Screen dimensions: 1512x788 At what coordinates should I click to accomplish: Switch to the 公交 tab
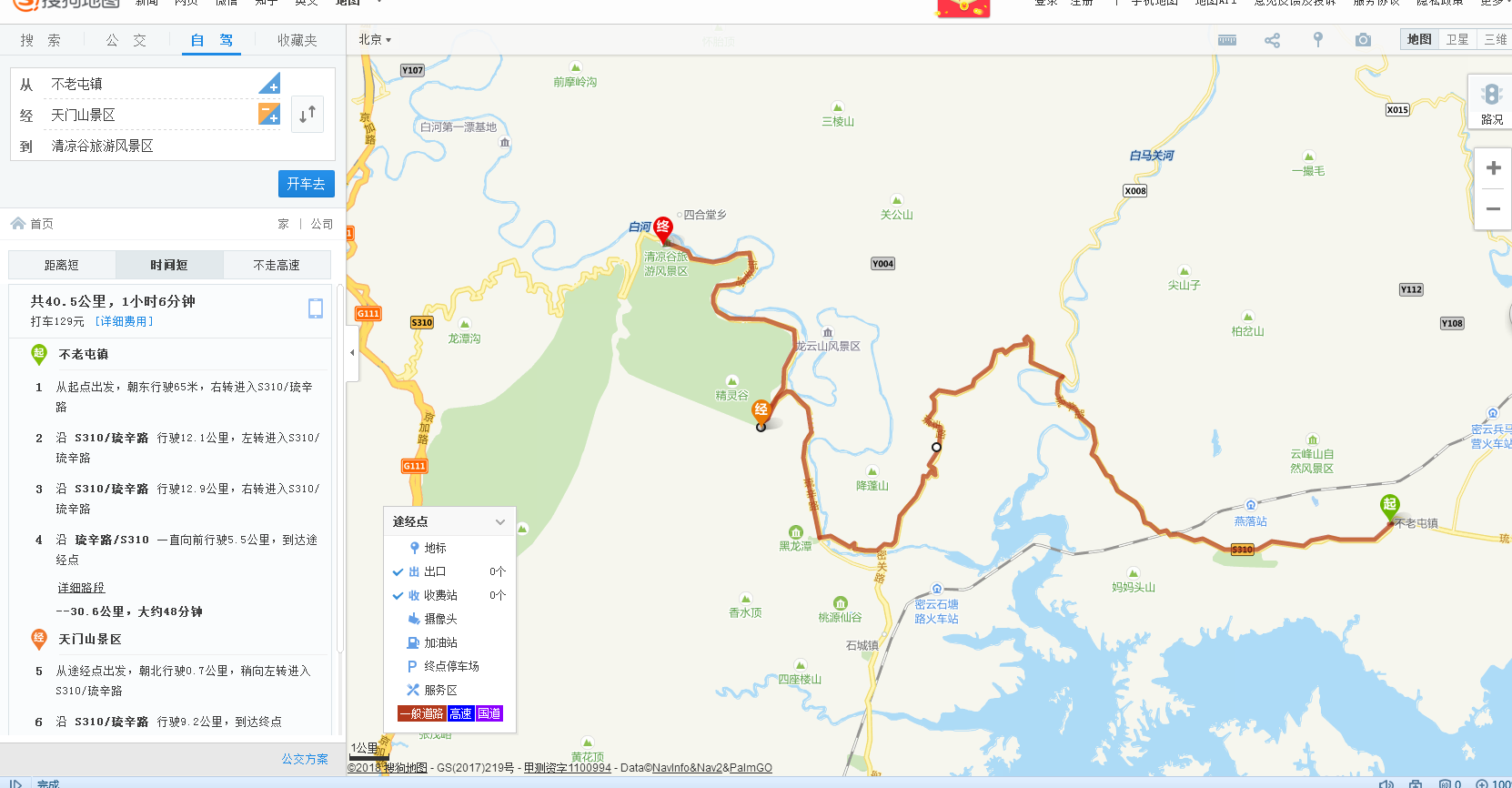[x=126, y=40]
